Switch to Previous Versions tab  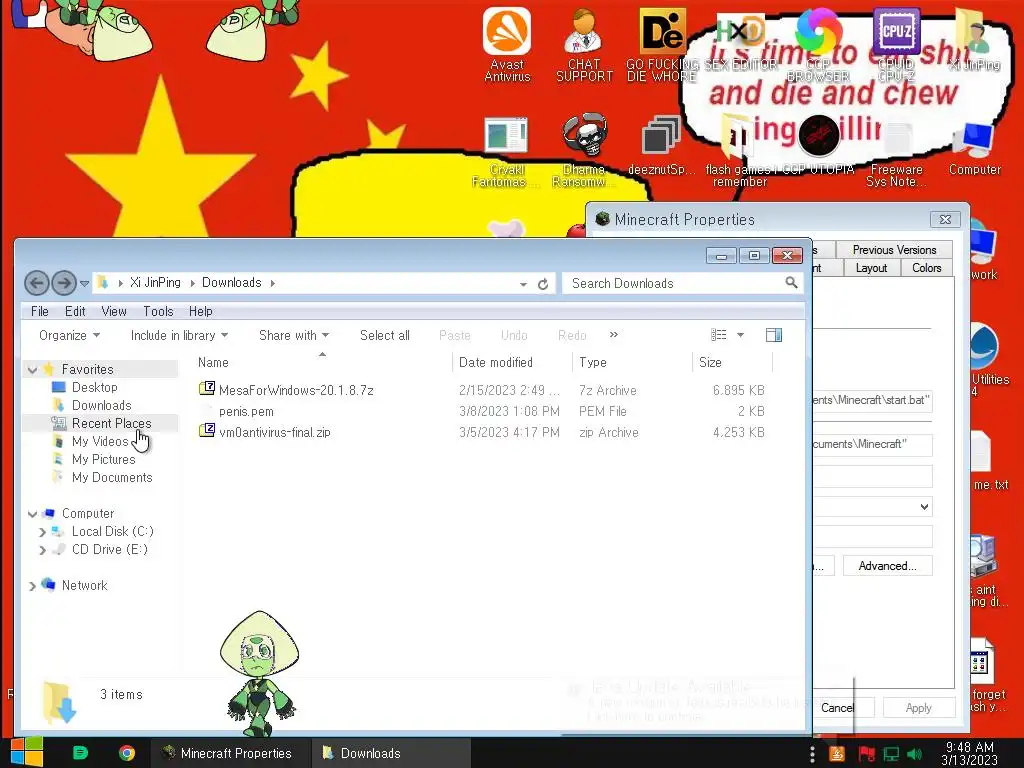point(894,249)
